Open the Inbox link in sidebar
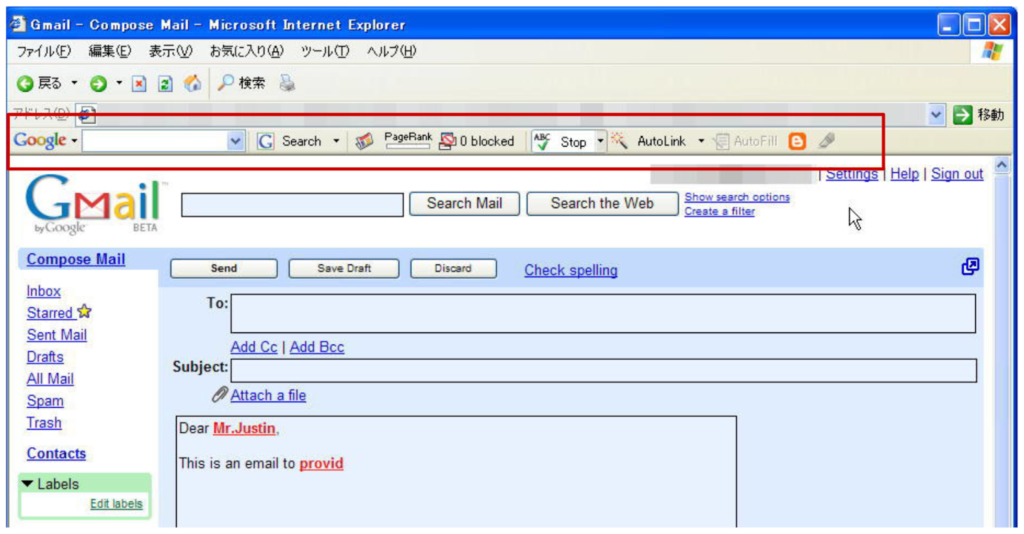 click(44, 291)
